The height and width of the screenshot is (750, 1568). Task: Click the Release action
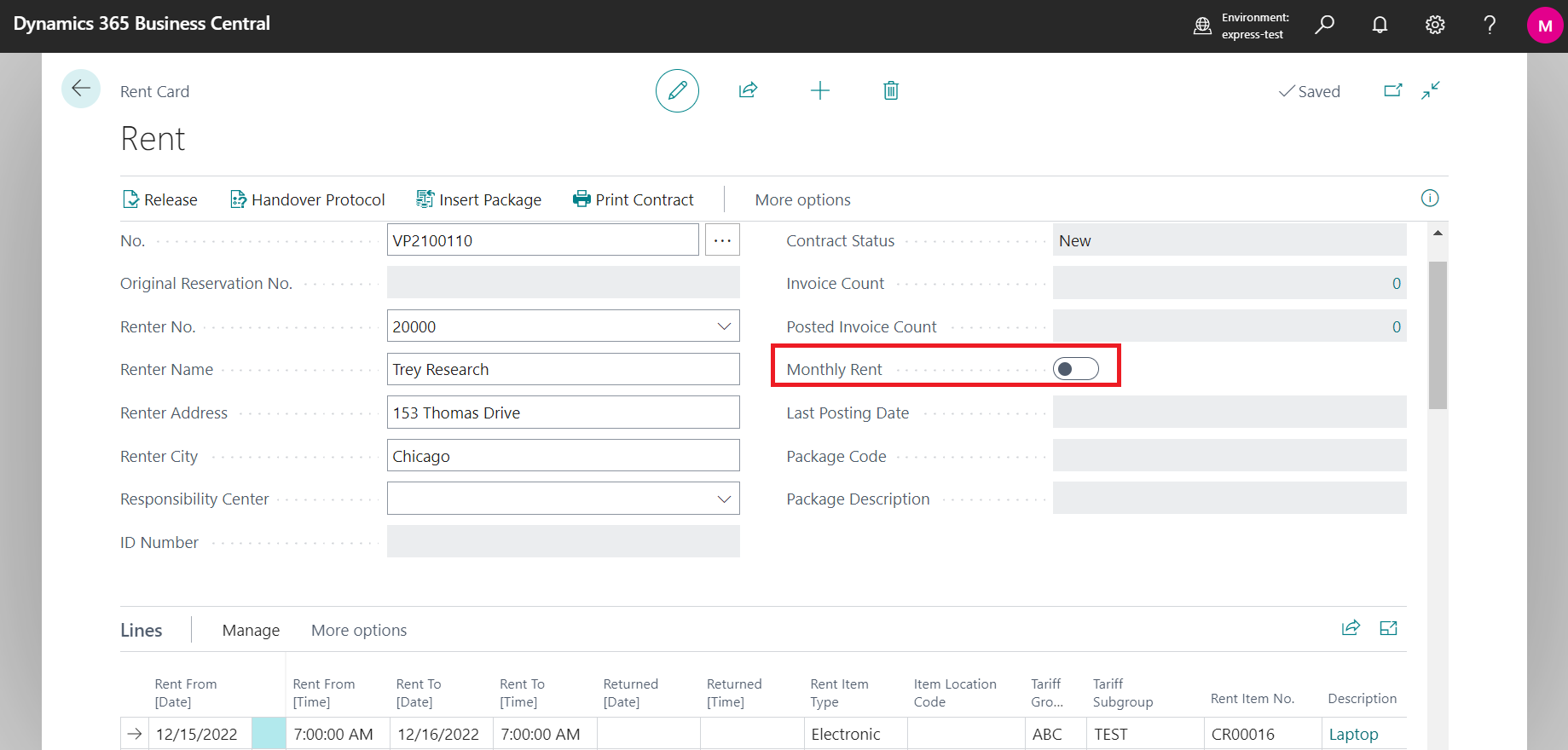[x=160, y=200]
